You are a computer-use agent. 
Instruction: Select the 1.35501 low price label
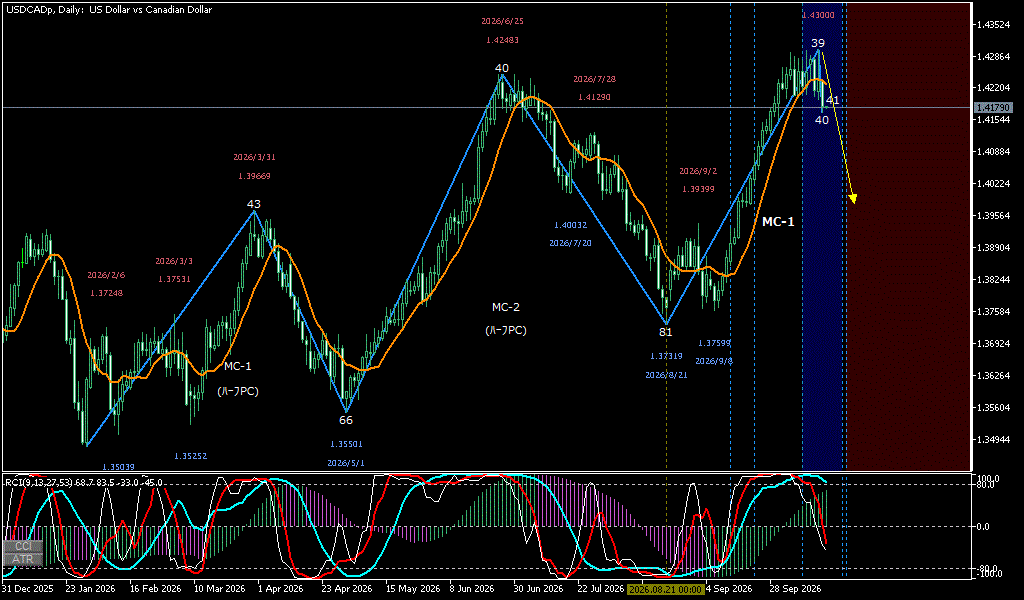click(346, 444)
